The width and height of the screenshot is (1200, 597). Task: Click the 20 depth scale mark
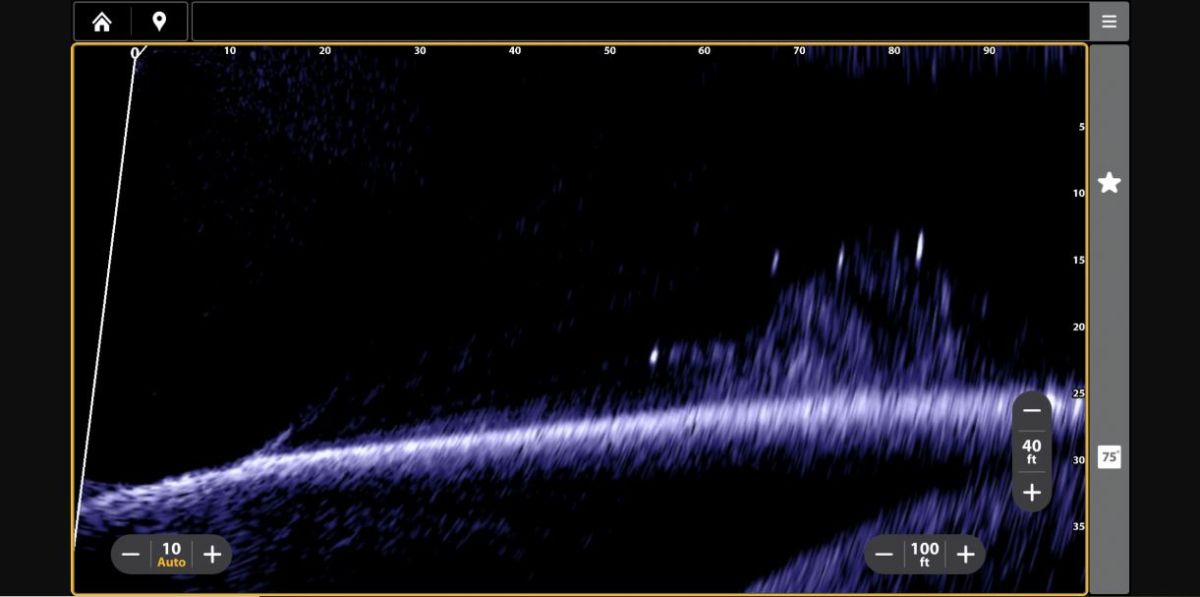(x=1079, y=327)
